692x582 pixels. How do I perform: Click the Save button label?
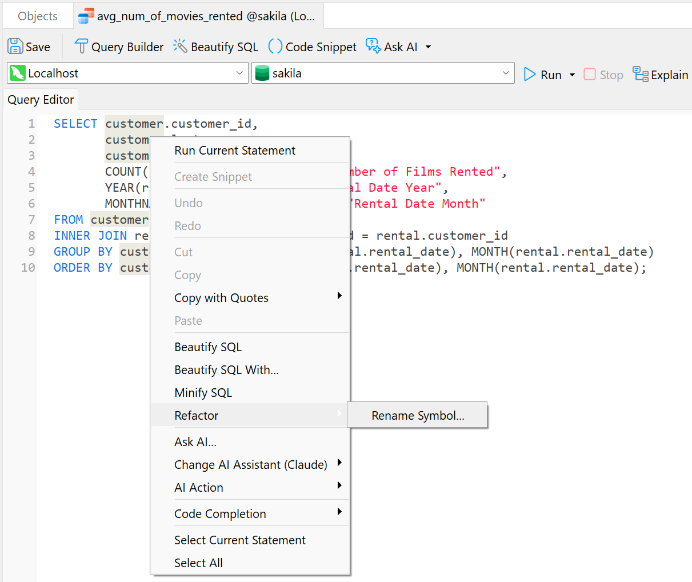(38, 47)
